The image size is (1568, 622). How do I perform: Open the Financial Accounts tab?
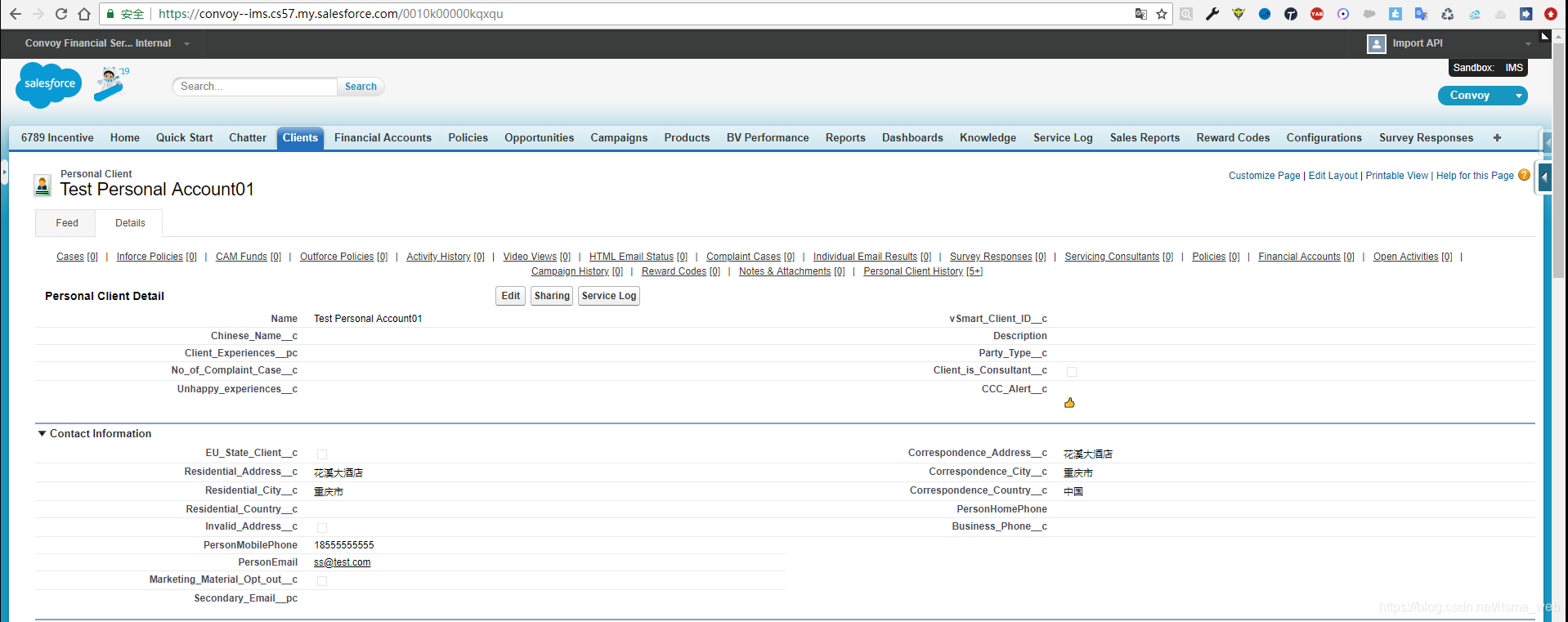point(383,137)
